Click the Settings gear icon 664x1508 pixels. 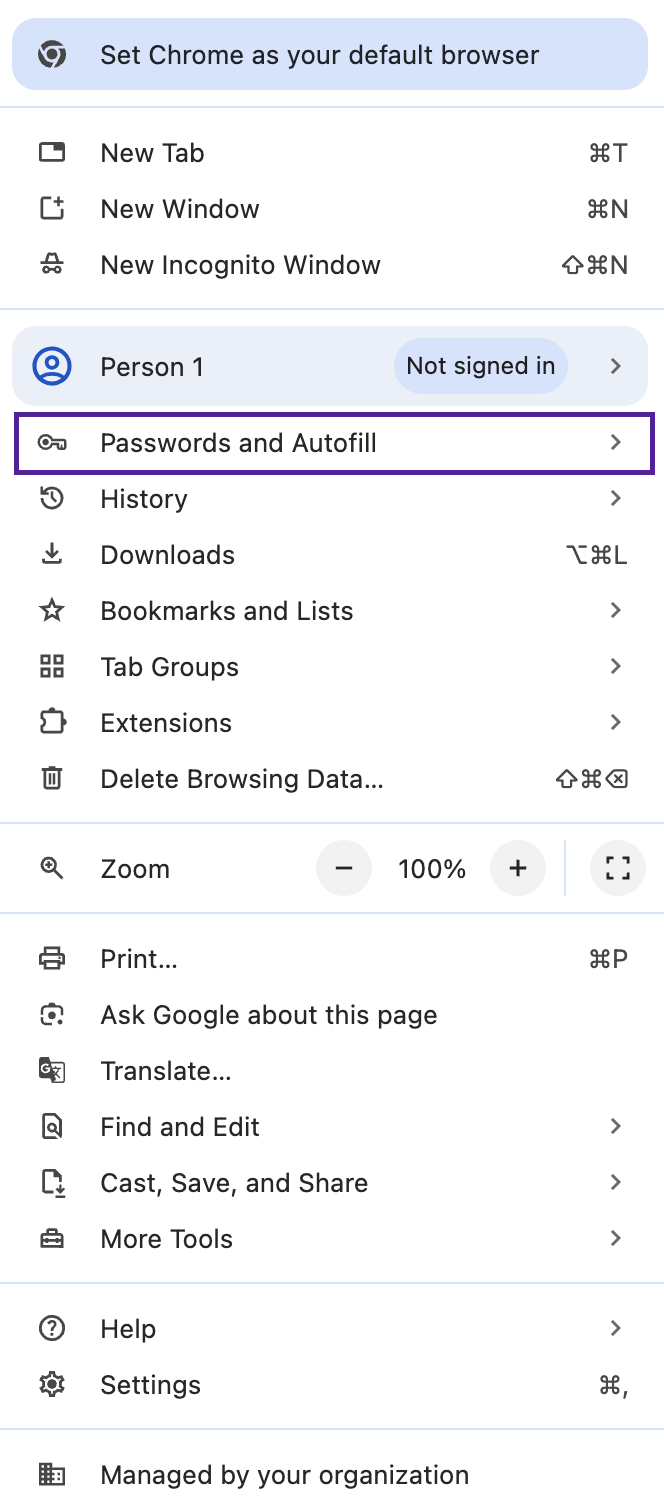click(52, 1384)
